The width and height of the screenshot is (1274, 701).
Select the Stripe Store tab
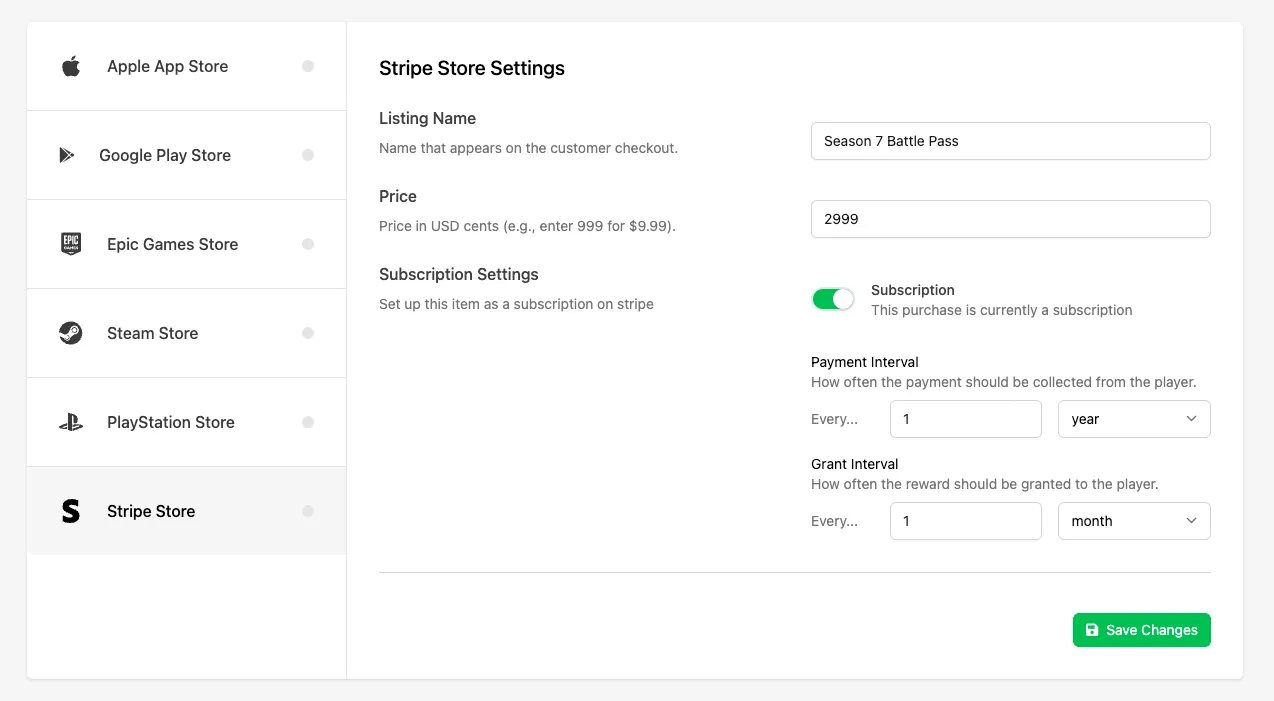(x=186, y=511)
